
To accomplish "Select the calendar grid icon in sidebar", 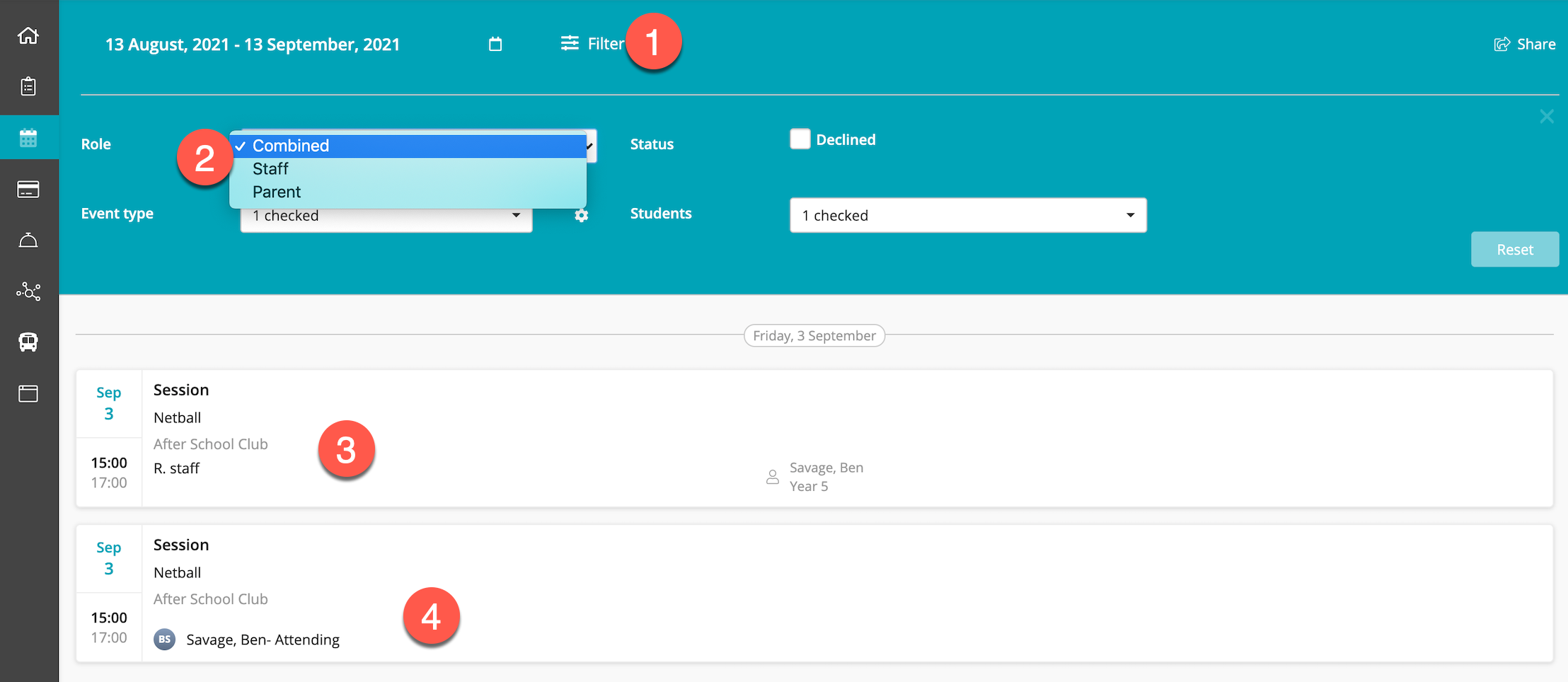I will point(28,138).
